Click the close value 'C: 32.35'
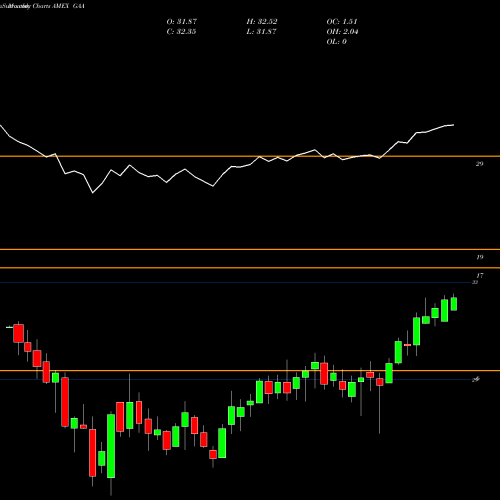 click(x=181, y=32)
